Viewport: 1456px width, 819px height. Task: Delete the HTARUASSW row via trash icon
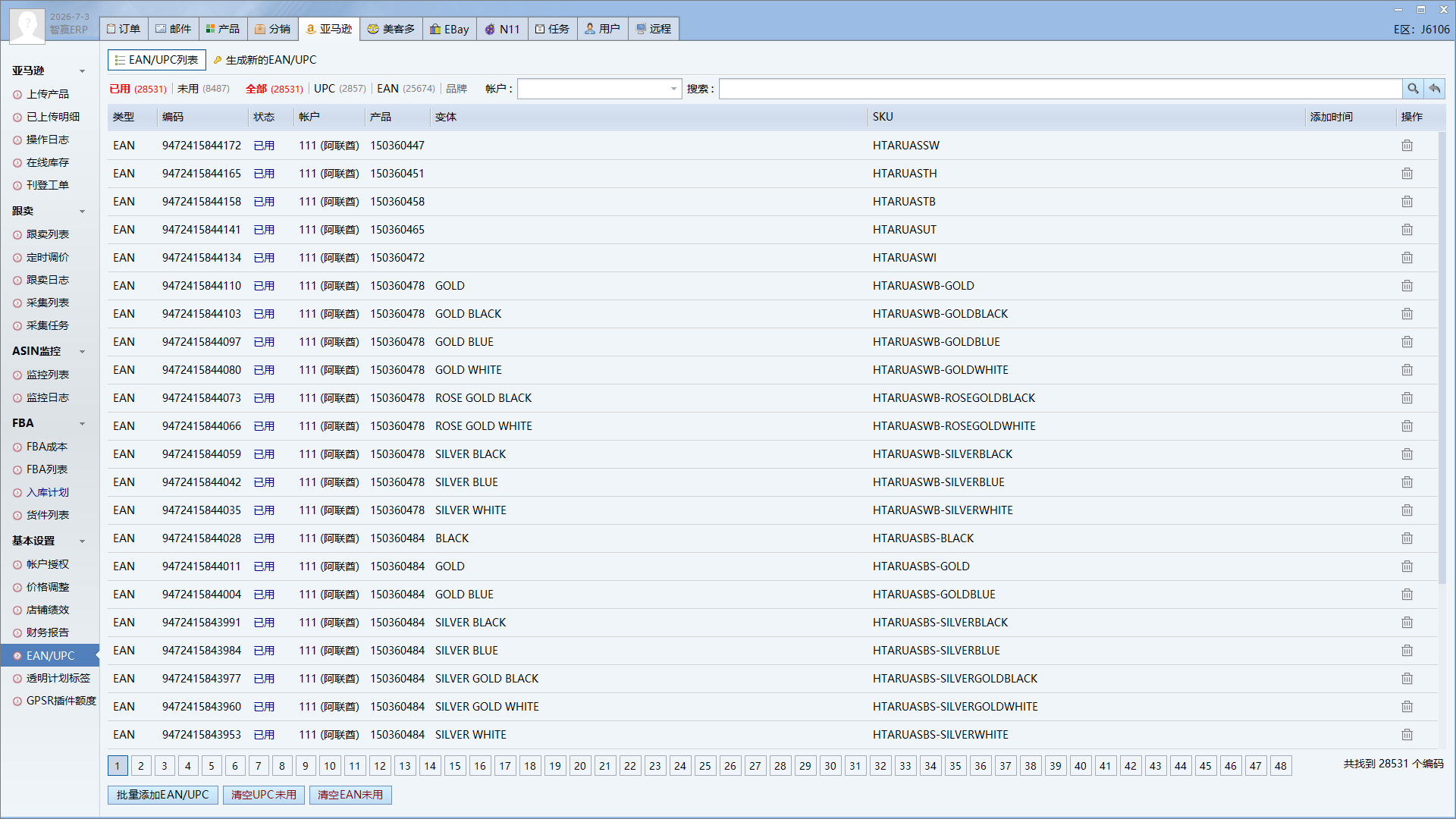[x=1407, y=146]
